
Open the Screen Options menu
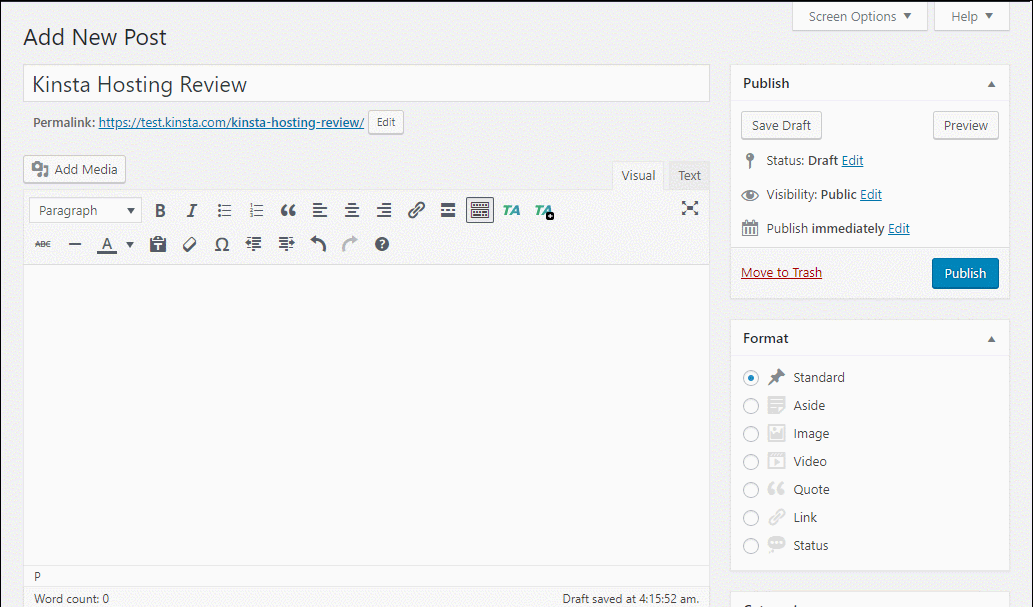(x=858, y=16)
